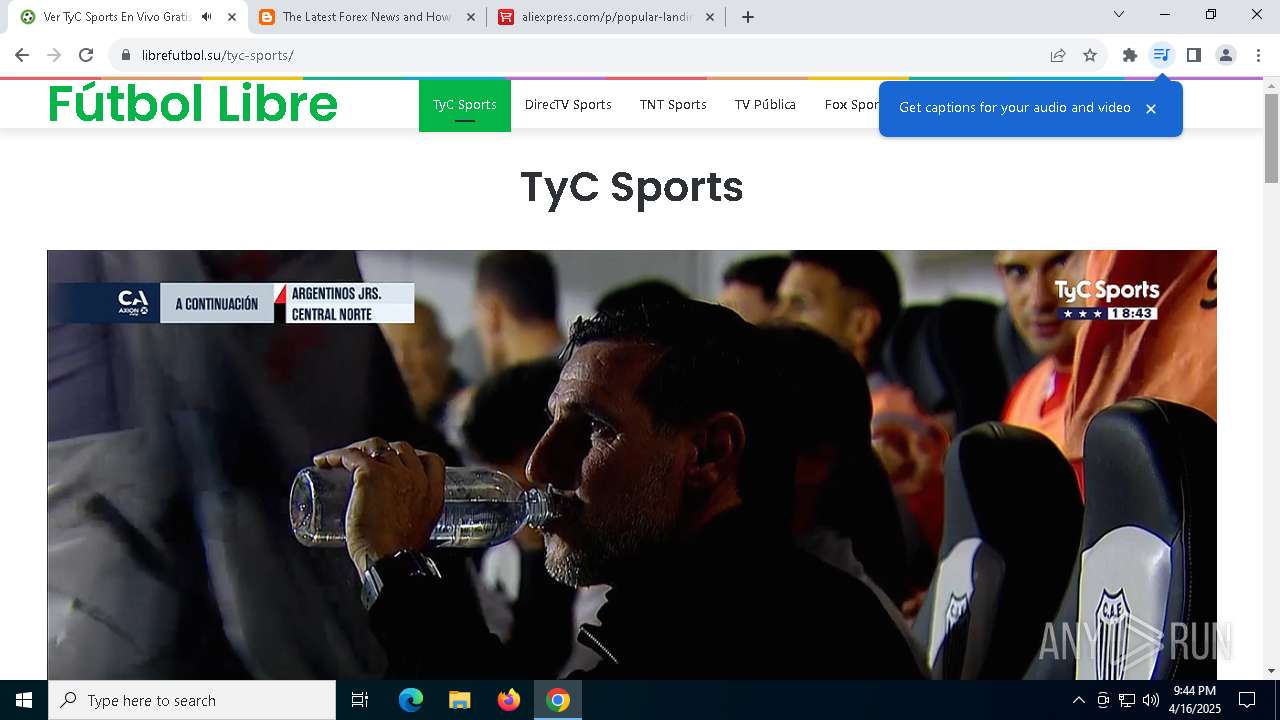The width and height of the screenshot is (1280, 720).
Task: Open the Chrome profile avatar
Action: 1226,55
